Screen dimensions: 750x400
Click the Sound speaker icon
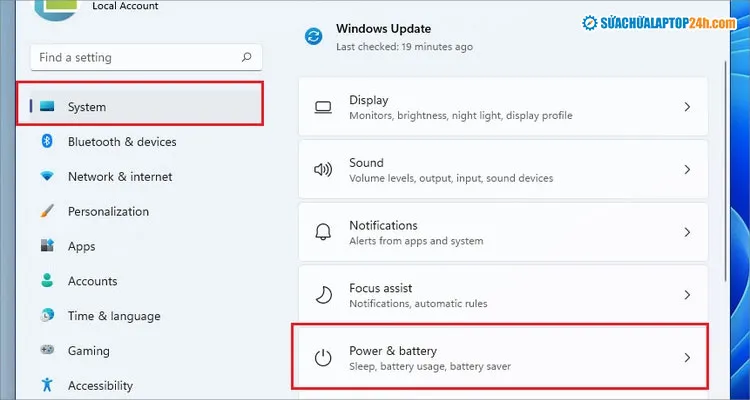click(x=323, y=170)
